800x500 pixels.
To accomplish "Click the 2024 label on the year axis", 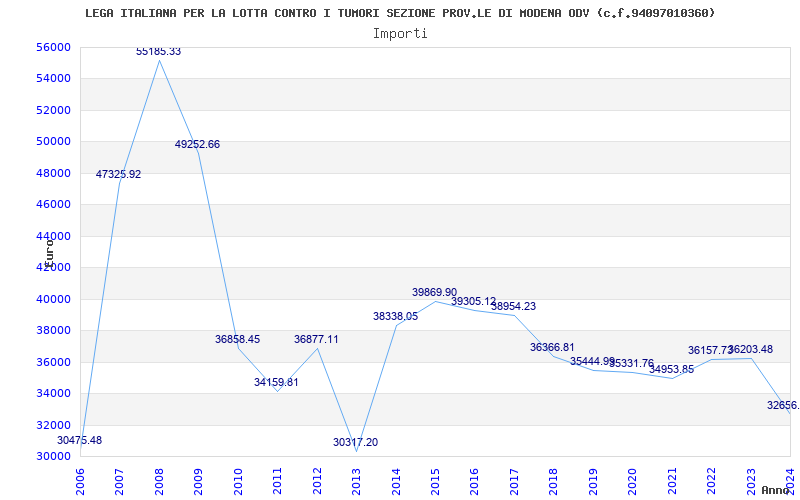I will click(790, 482).
